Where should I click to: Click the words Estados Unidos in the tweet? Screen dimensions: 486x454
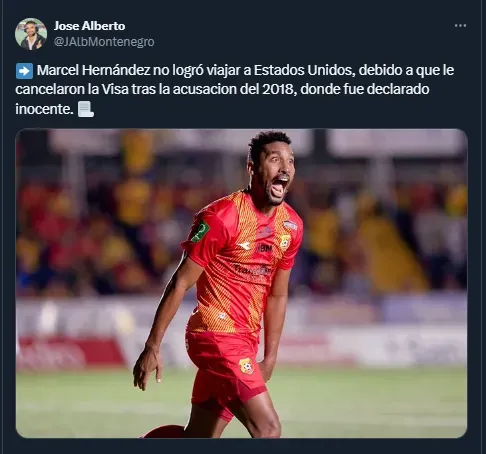pos(303,70)
